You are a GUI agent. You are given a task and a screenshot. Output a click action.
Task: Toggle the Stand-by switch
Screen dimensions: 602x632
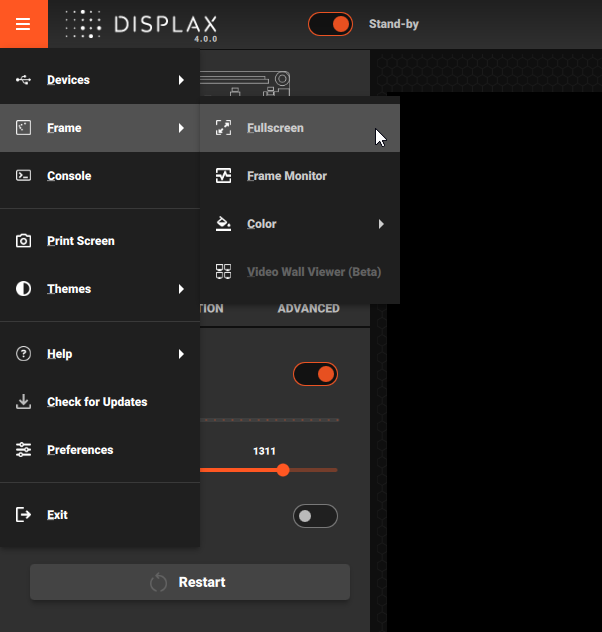(330, 24)
